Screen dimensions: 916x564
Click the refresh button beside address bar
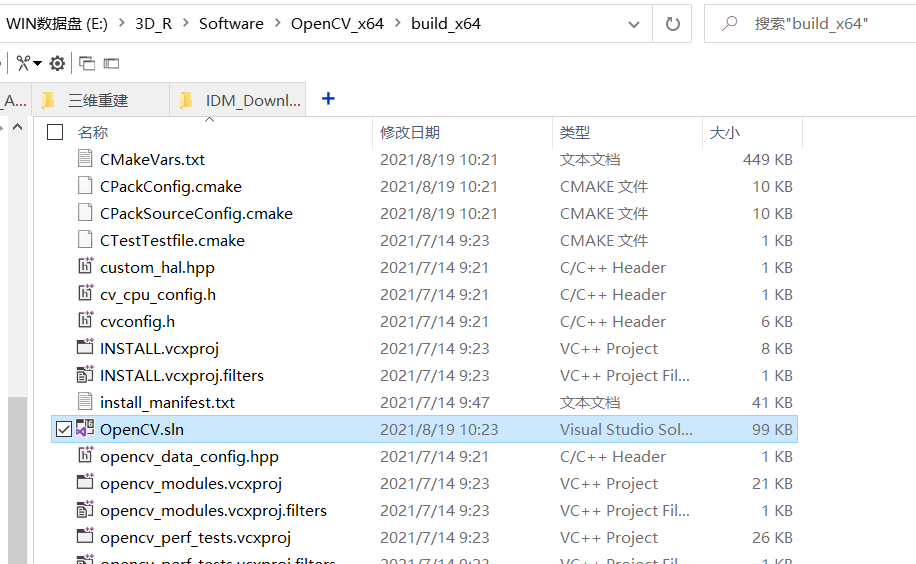pos(673,24)
